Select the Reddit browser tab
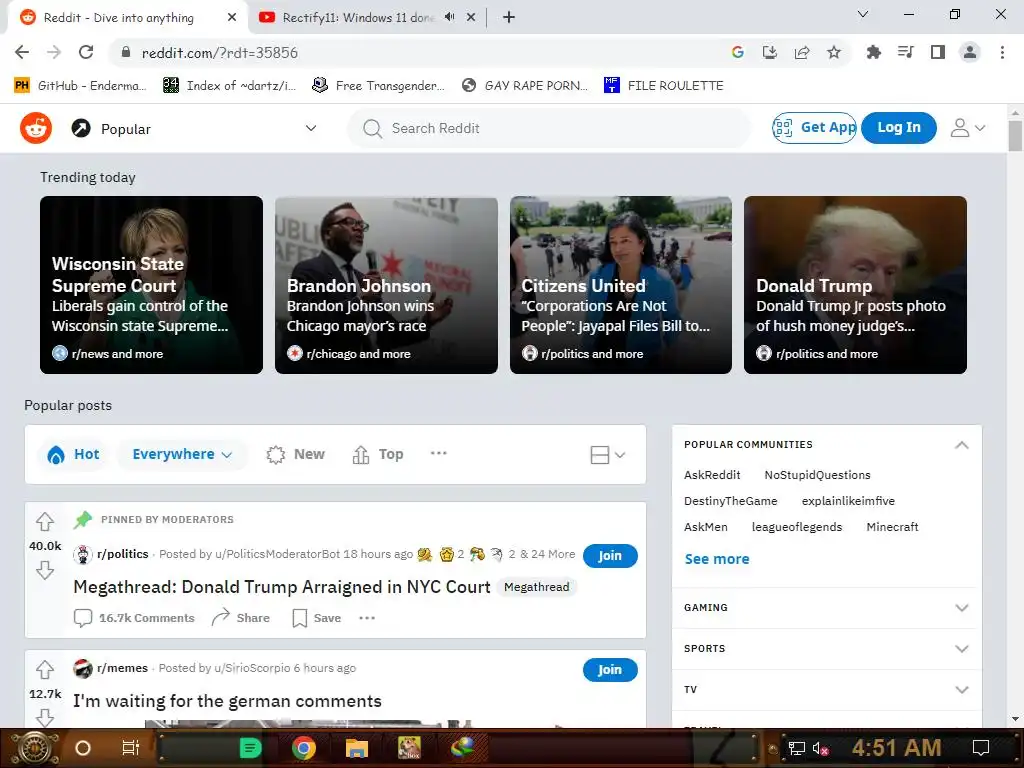1024x768 pixels. (119, 18)
